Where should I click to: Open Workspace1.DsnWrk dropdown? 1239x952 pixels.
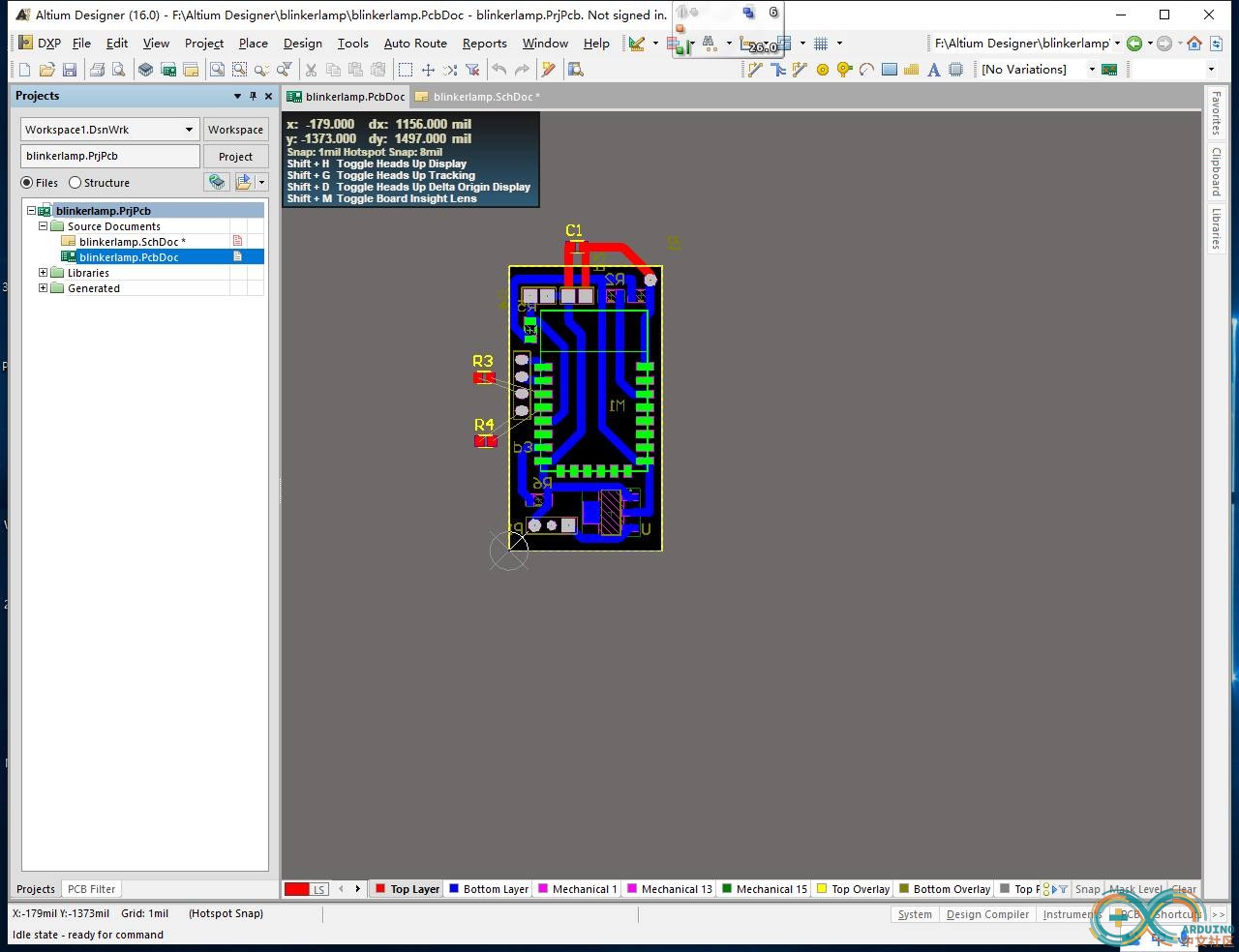[189, 130]
